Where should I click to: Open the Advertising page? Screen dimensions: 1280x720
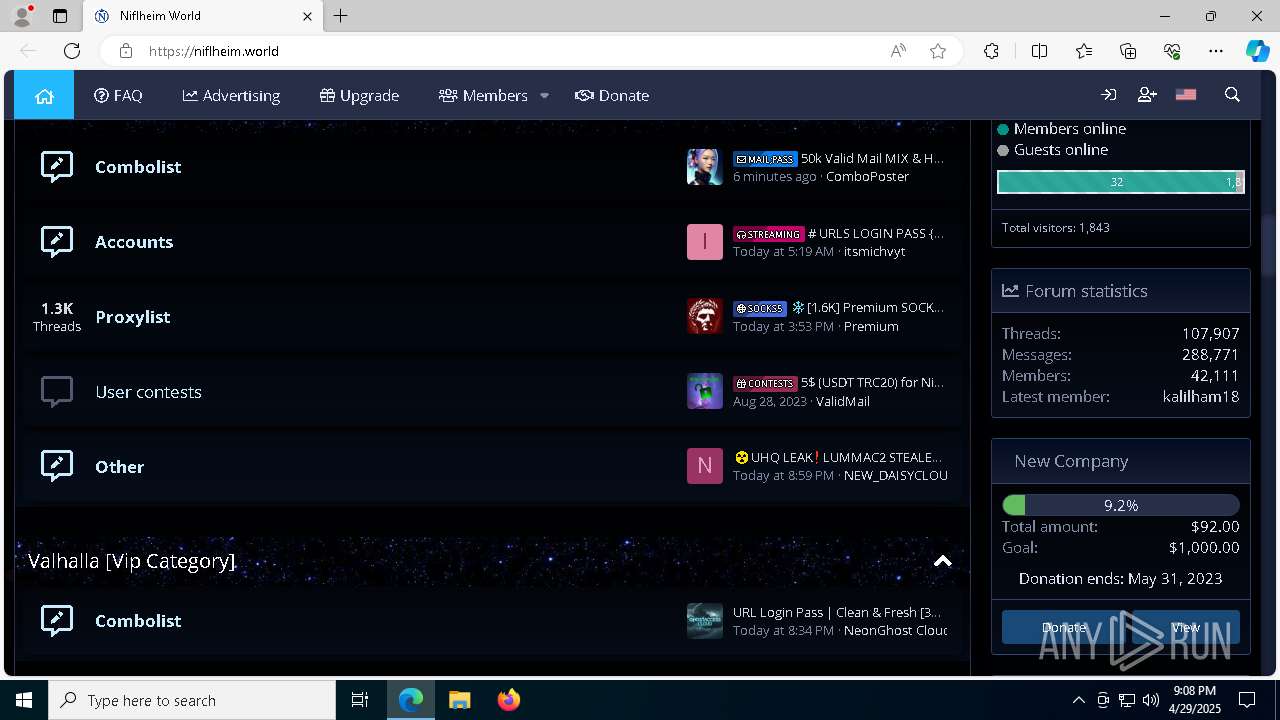[231, 95]
